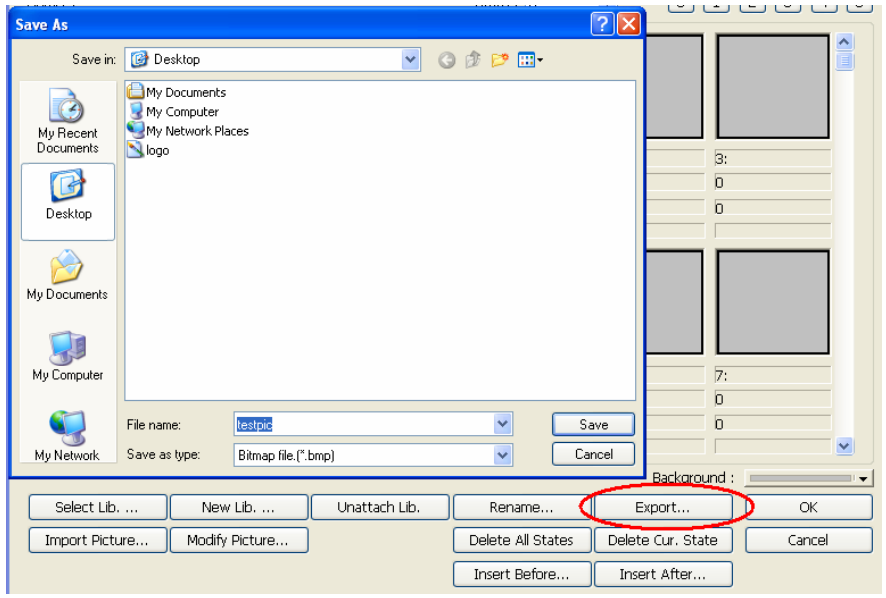The image size is (886, 598).
Task: Select picture state thumbnail number 7
Action: tap(773, 302)
